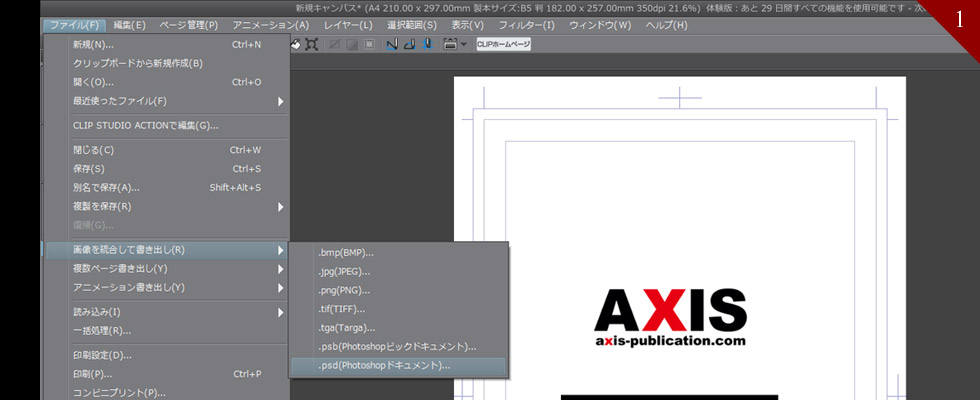Choose CLIP STUDIO ACTIONで編集(G)...
The image size is (980, 400).
pyautogui.click(x=167, y=126)
